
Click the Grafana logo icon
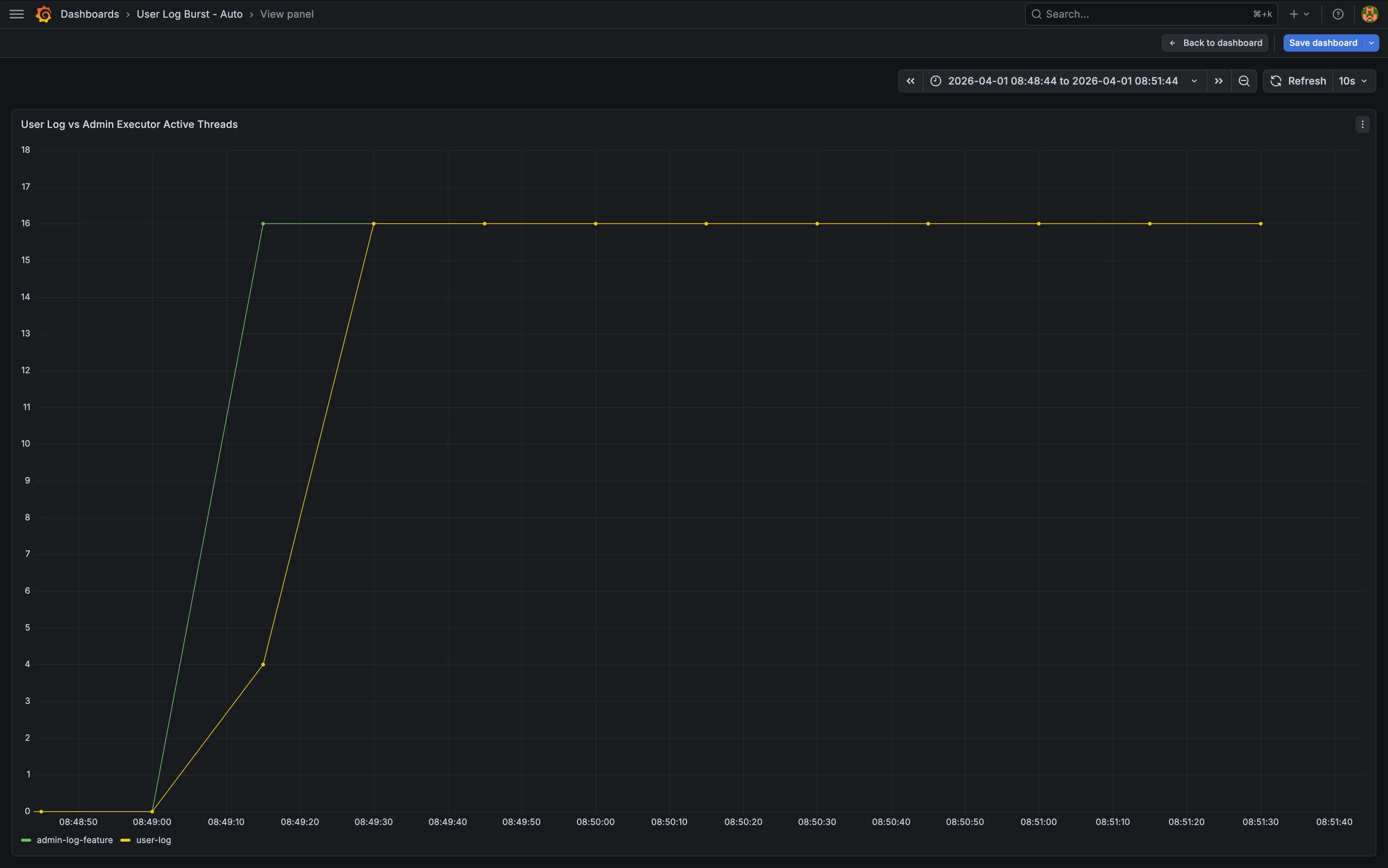(44, 14)
